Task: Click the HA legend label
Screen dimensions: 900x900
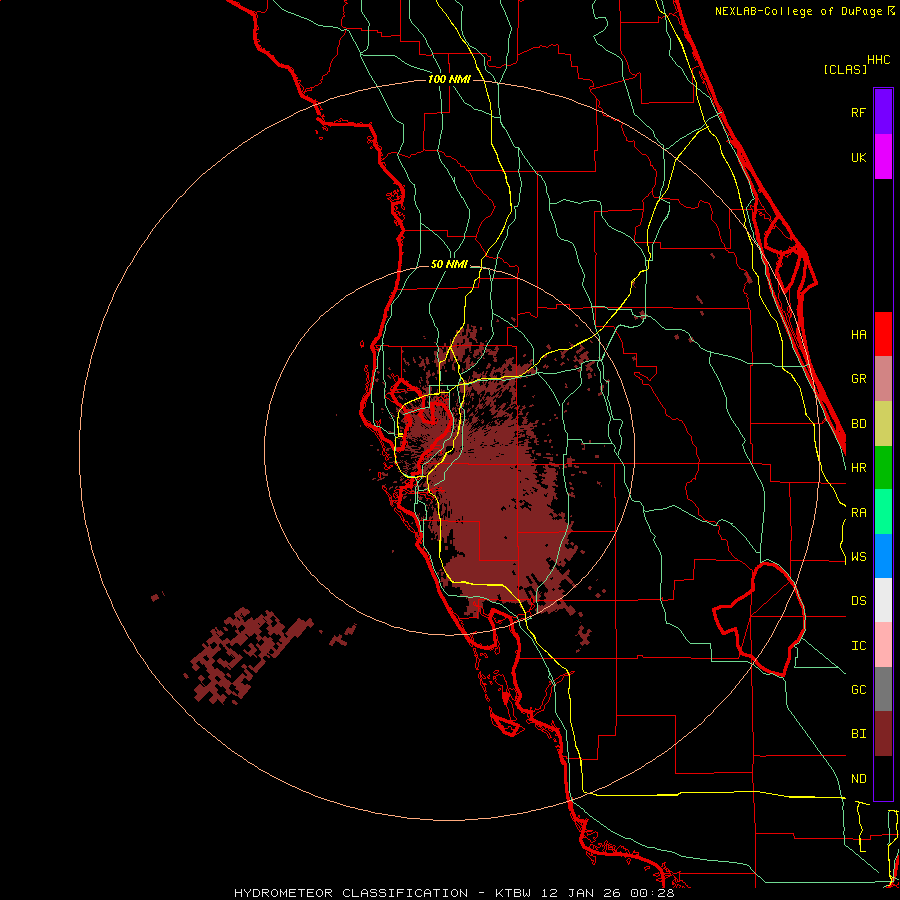Action: click(x=859, y=335)
